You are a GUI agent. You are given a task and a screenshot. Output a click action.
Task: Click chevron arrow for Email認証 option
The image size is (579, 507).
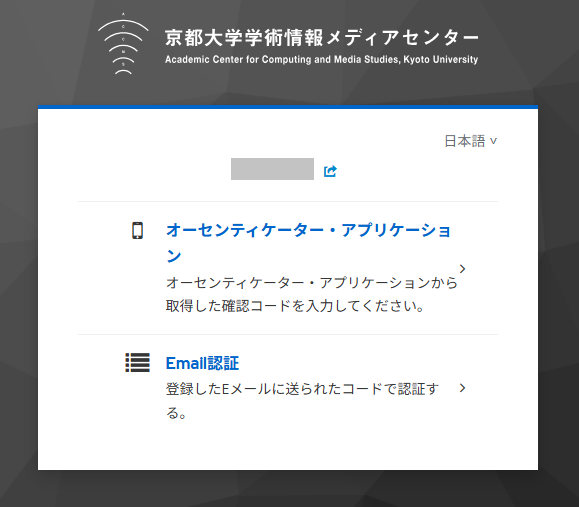pyautogui.click(x=462, y=388)
